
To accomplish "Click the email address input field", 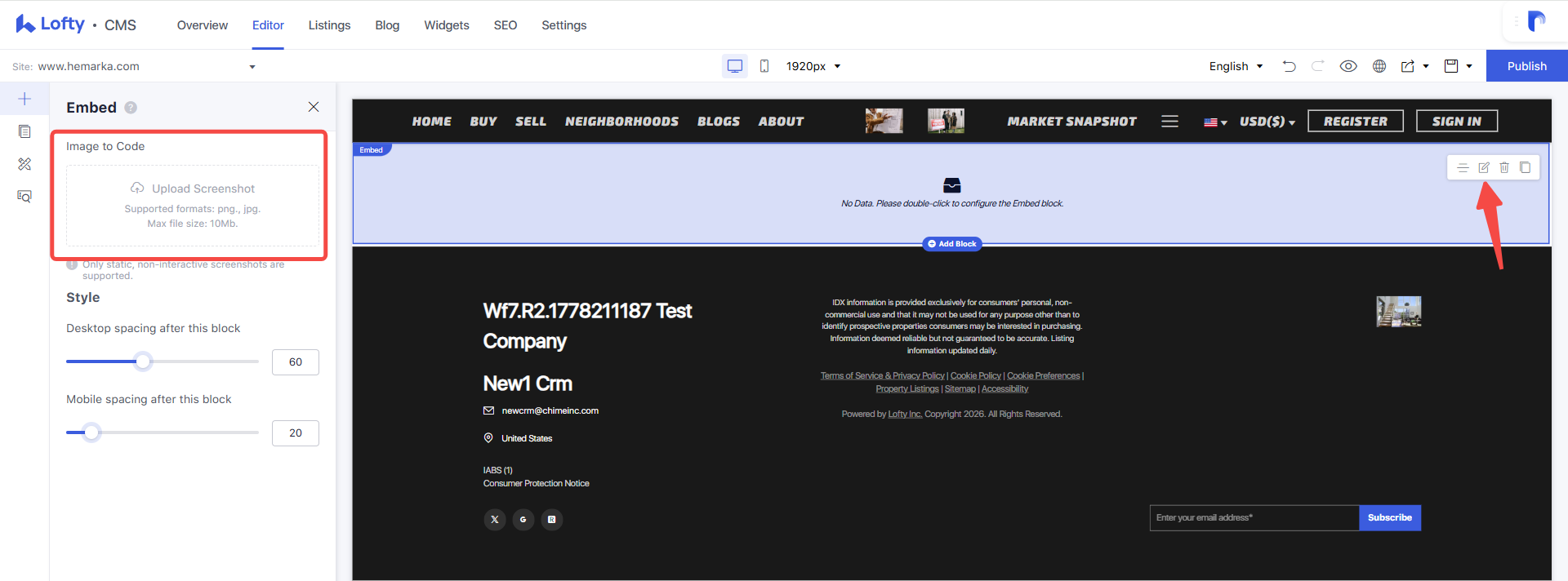I will 1254,518.
